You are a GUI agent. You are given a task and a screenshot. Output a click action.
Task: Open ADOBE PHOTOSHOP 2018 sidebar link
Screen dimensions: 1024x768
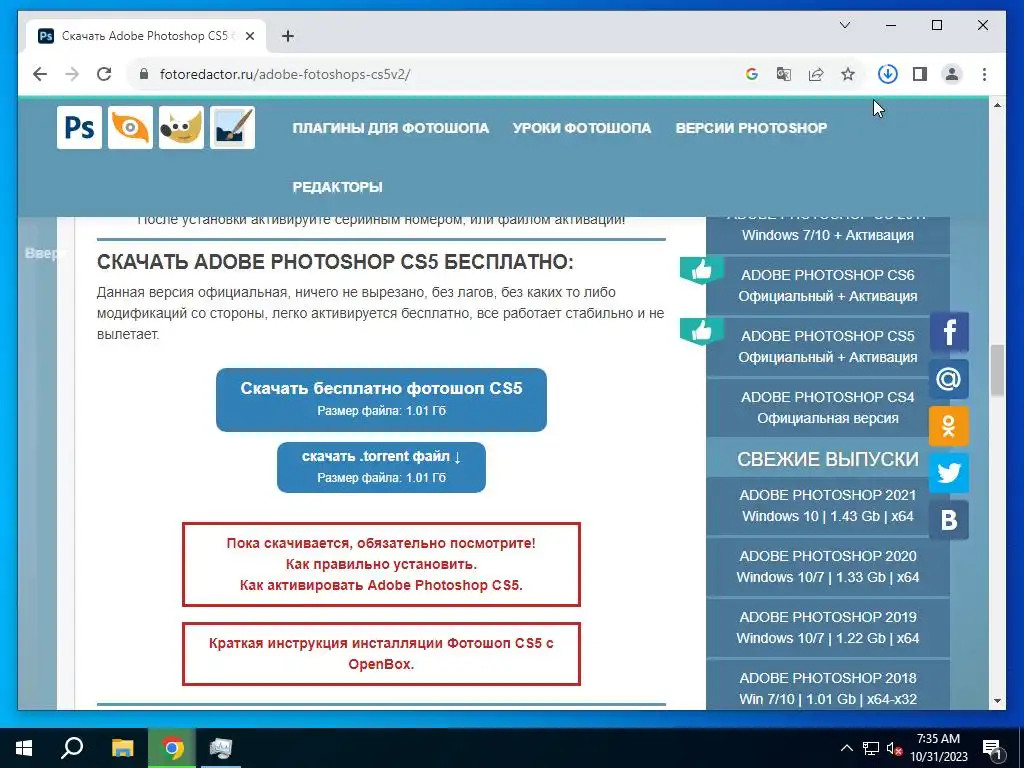827,685
